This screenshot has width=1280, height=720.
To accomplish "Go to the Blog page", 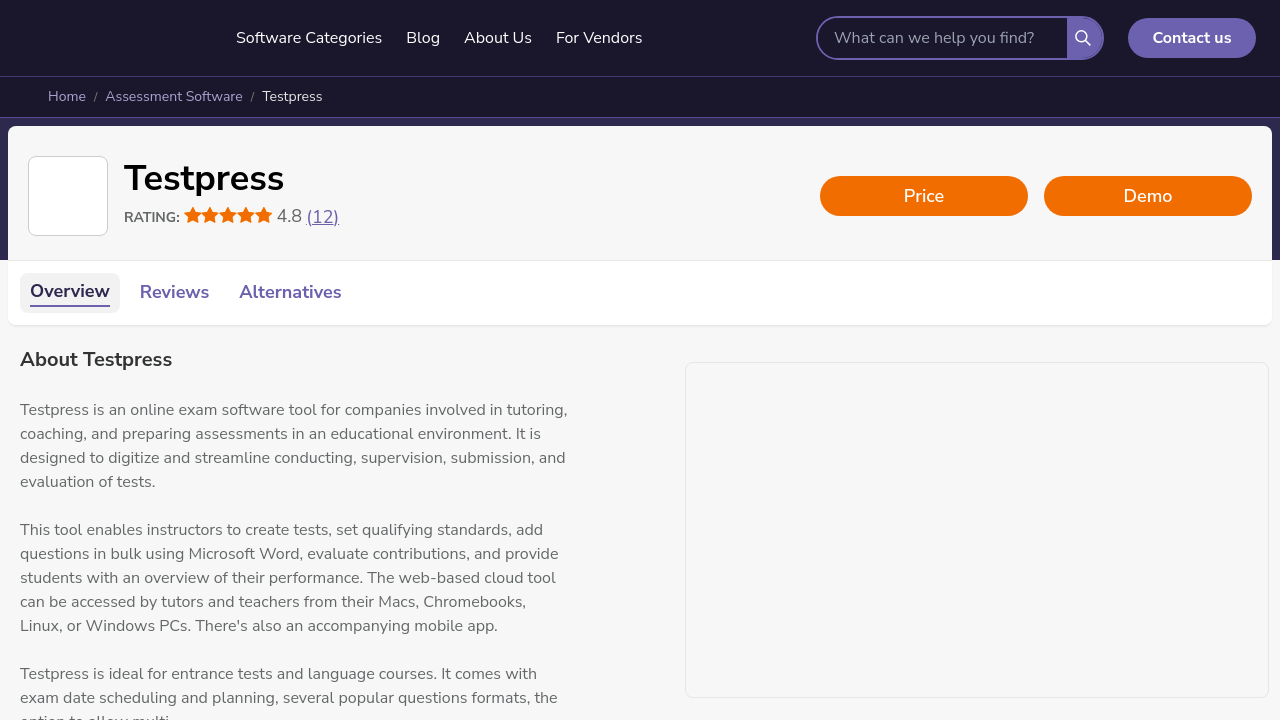I will click(x=423, y=38).
